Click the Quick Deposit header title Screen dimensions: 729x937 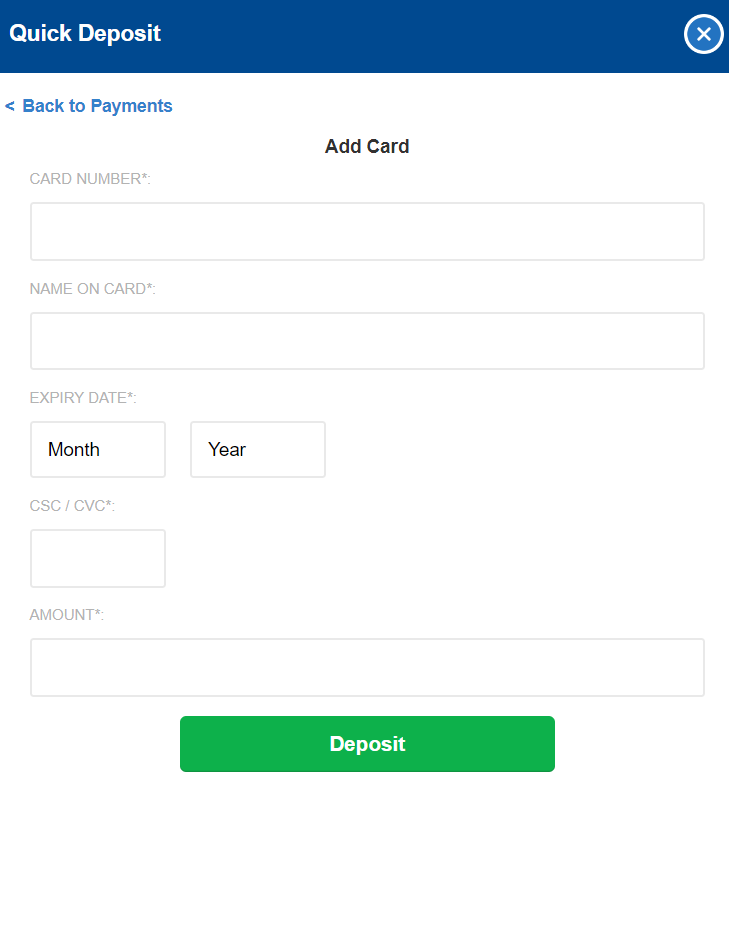point(85,33)
